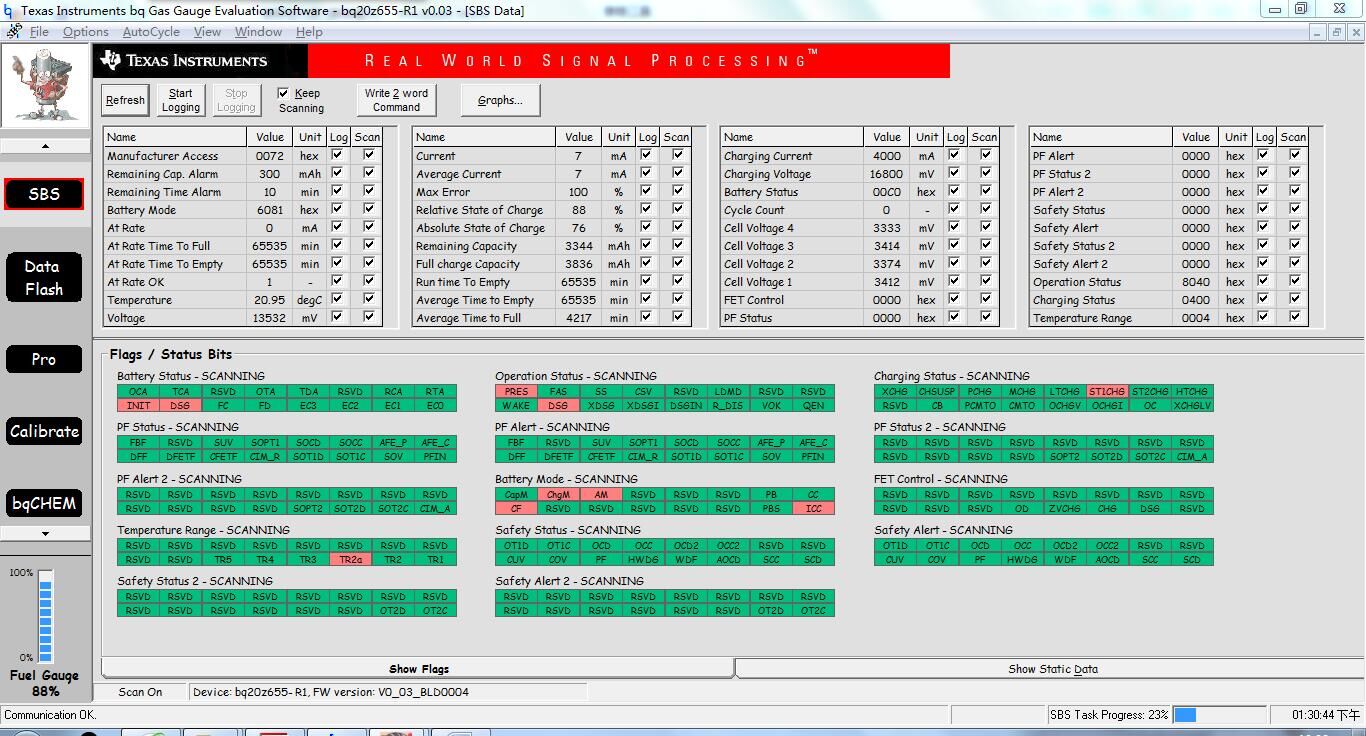This screenshot has width=1366, height=736.
Task: Select the Operation Status value 8040
Action: [x=1196, y=282]
